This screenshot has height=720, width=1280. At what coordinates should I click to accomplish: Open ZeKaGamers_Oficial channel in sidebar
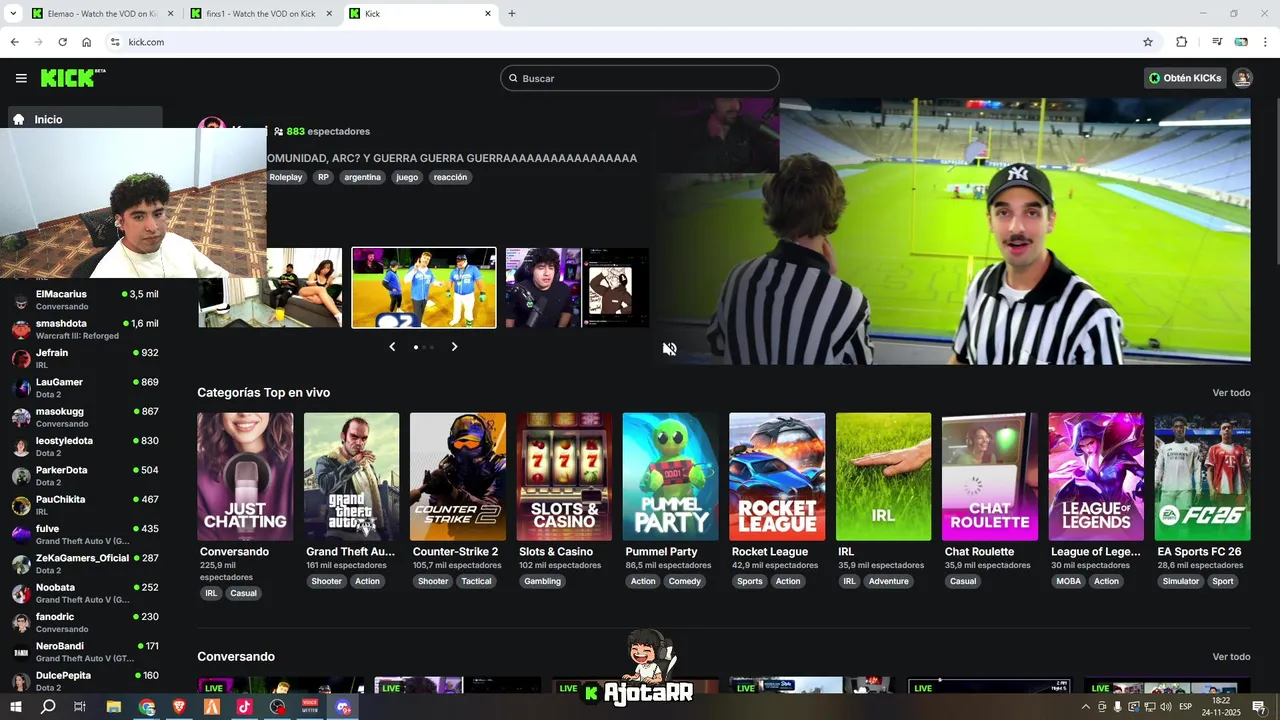click(x=85, y=564)
